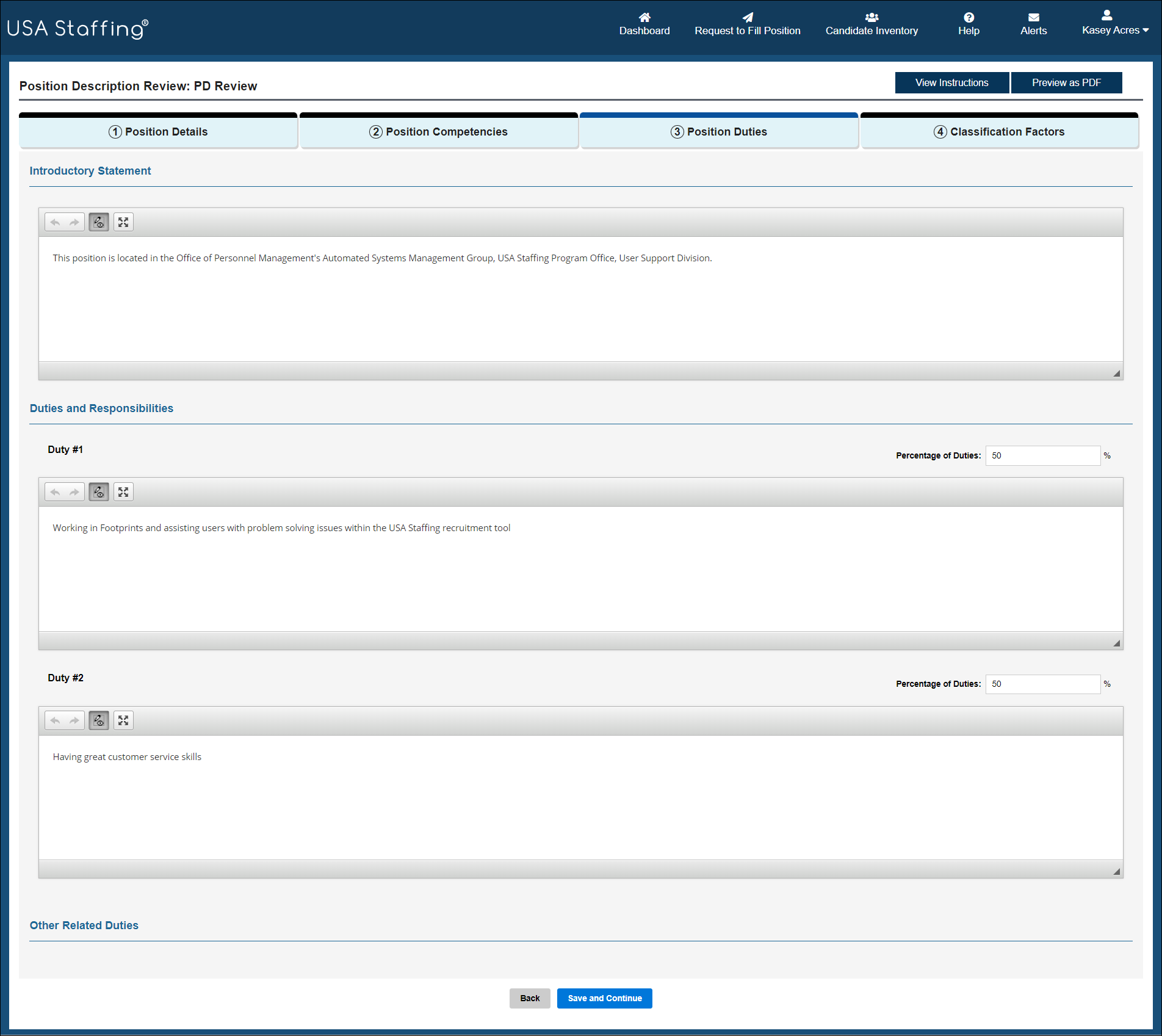This screenshot has height=1036, width=1162.
Task: Click redo arrow in Duty #1 toolbar
Action: click(x=74, y=492)
